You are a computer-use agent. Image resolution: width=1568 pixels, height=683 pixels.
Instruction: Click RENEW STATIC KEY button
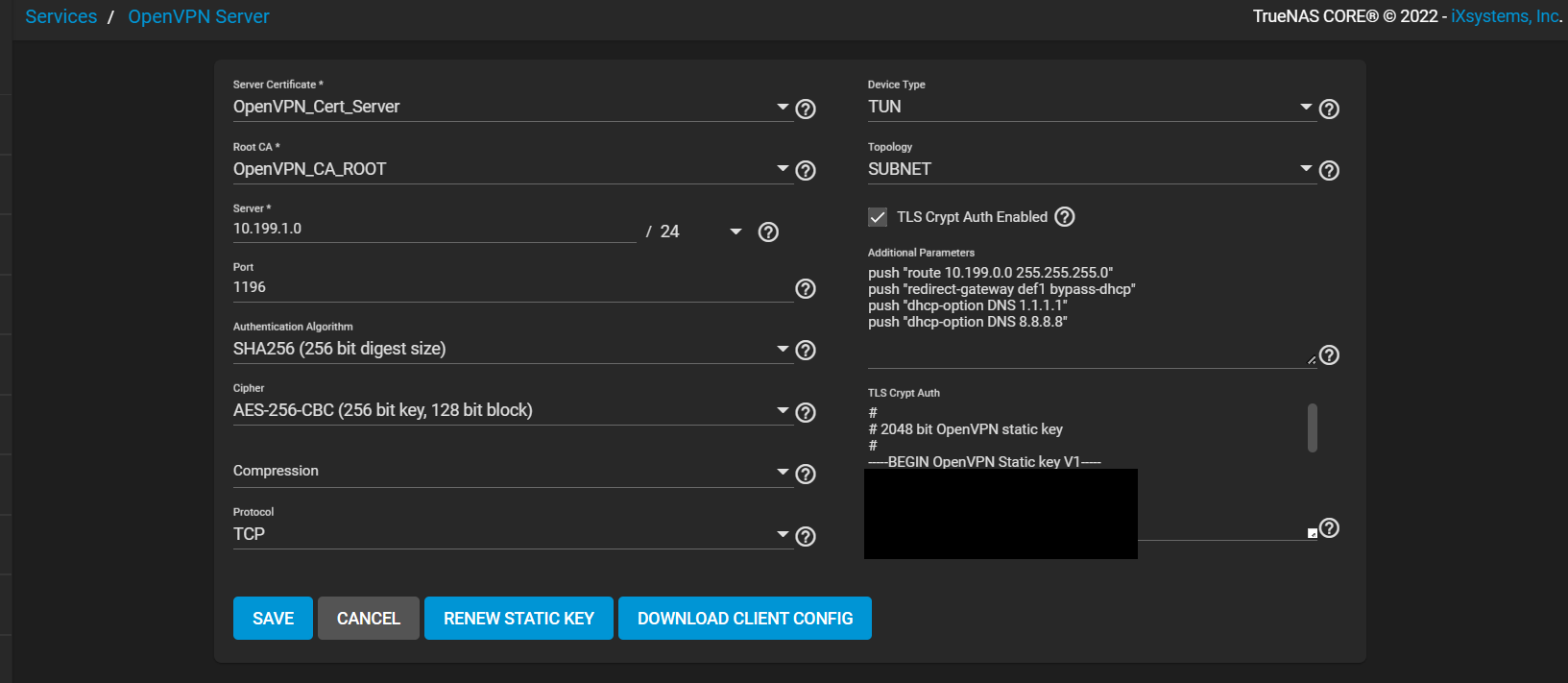pos(519,618)
